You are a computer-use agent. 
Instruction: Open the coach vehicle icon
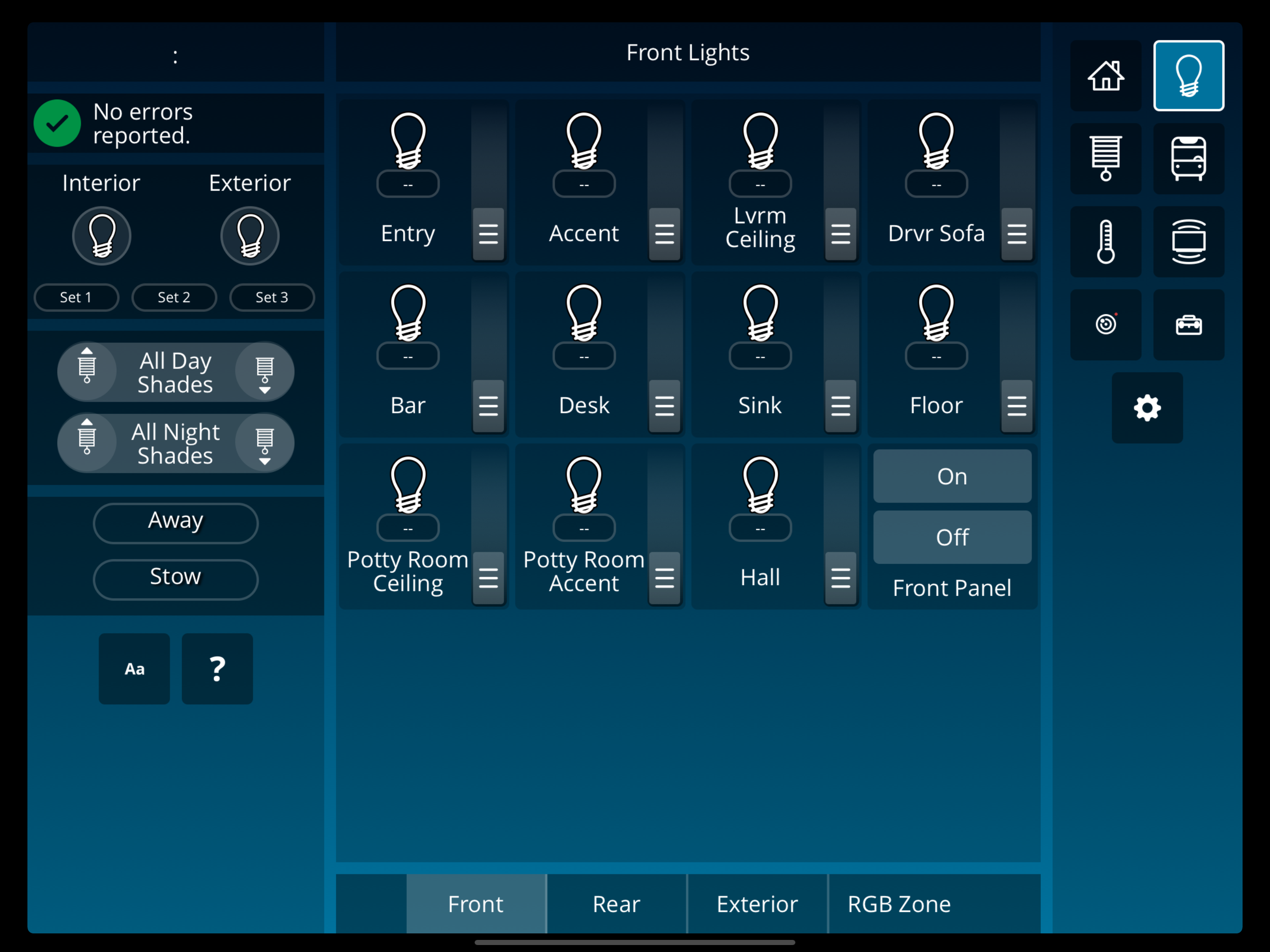(x=1189, y=159)
